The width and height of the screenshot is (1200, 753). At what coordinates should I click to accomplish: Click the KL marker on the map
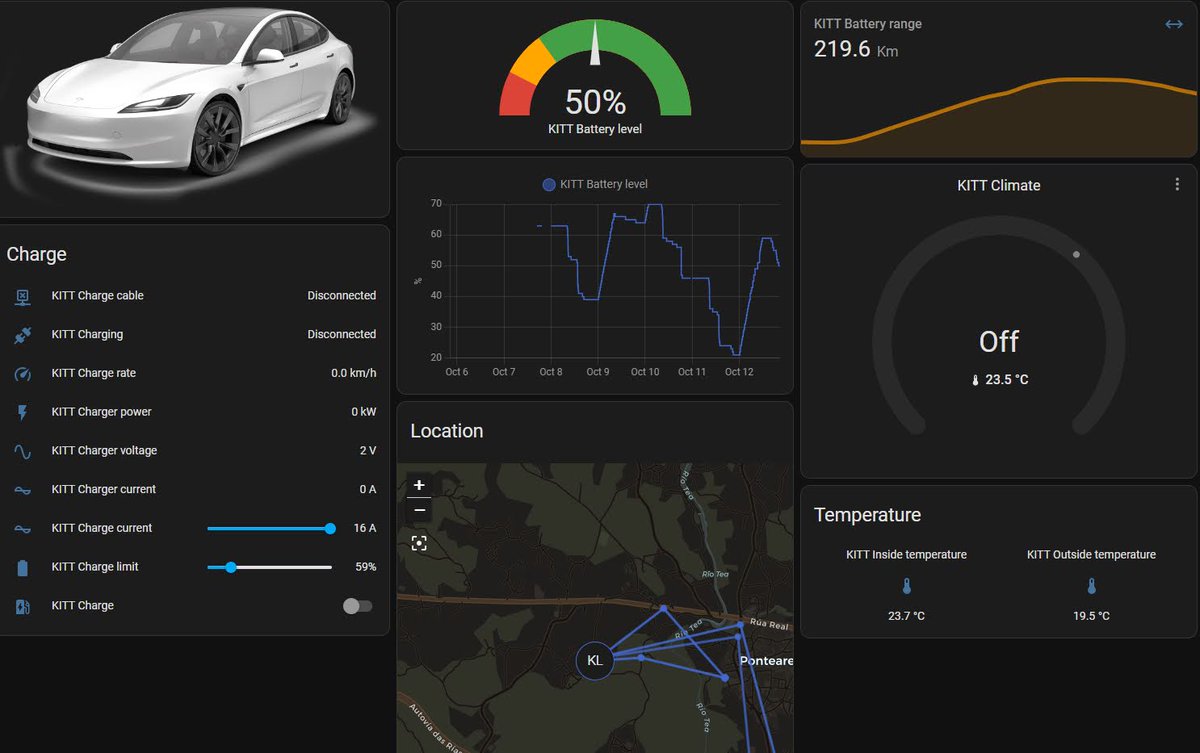tap(595, 661)
